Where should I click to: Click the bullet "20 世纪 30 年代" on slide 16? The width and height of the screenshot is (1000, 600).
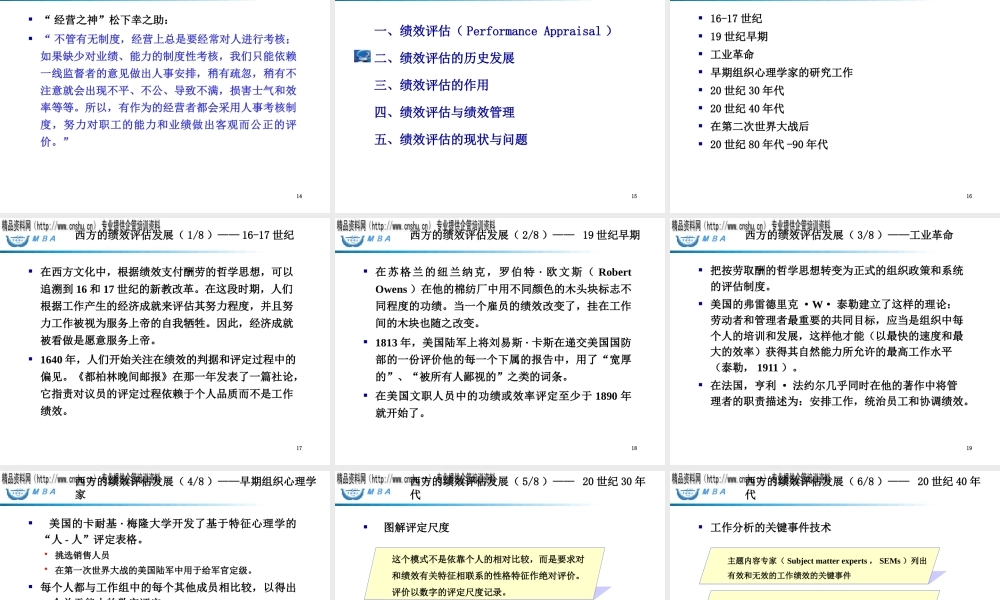pos(747,91)
